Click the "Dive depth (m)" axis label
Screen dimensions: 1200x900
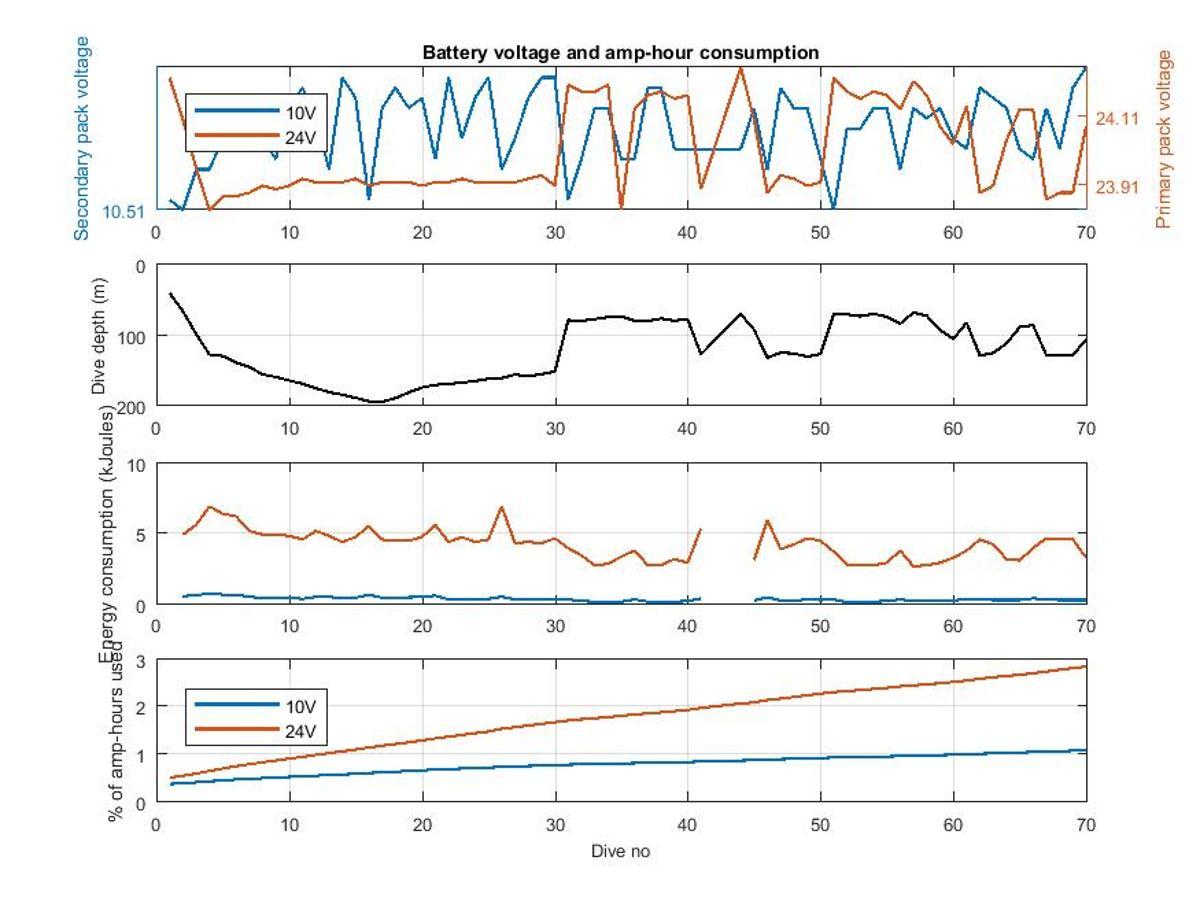pos(100,334)
